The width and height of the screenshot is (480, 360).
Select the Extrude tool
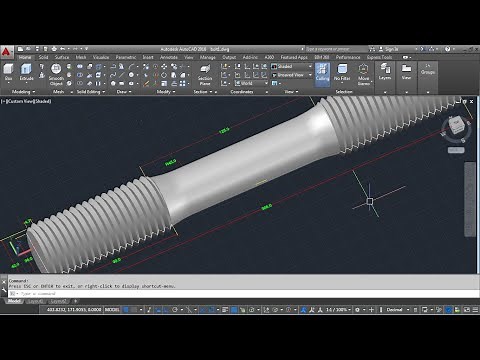26,72
